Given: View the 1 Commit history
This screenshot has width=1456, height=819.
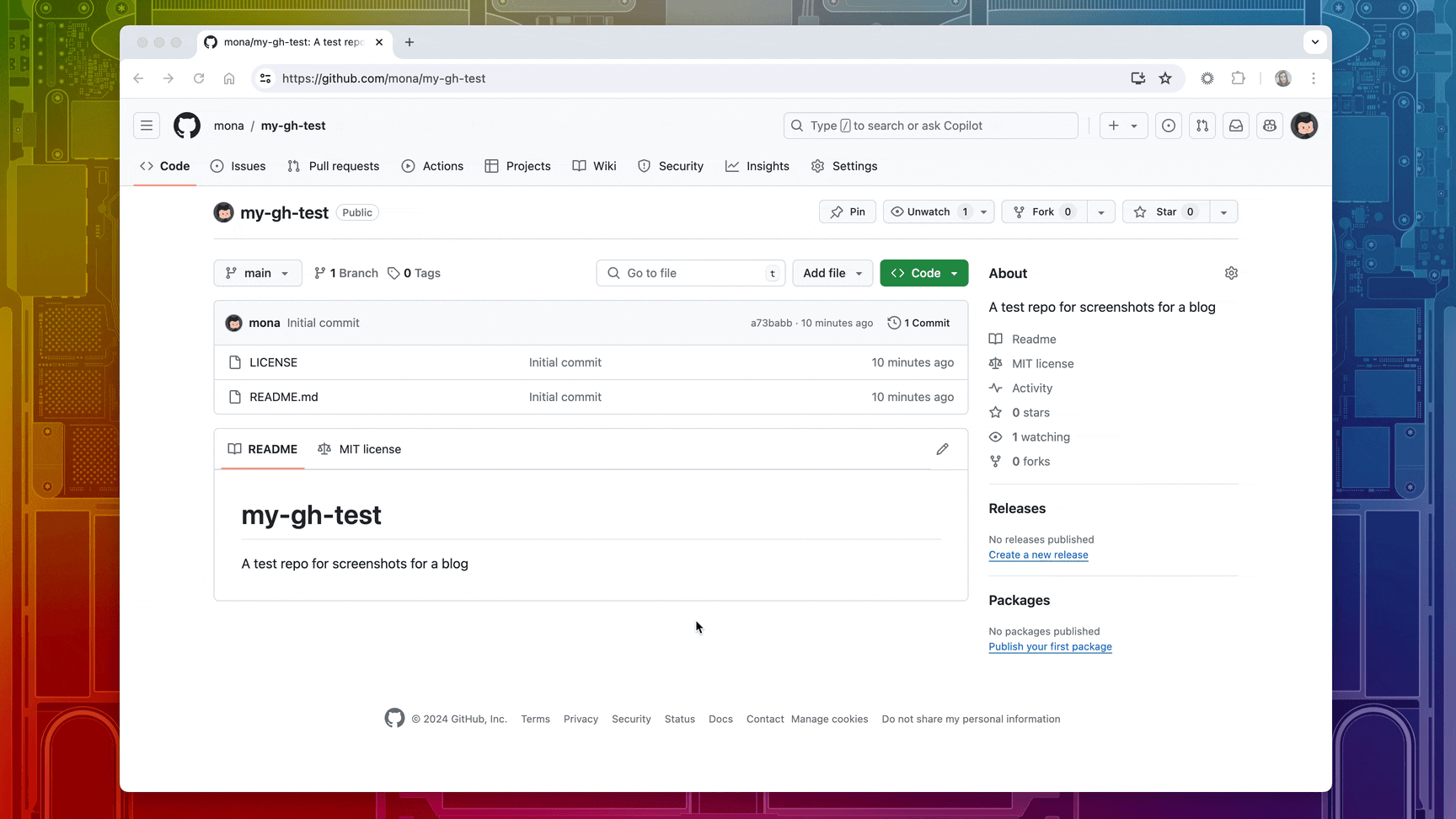Looking at the screenshot, I should [918, 323].
